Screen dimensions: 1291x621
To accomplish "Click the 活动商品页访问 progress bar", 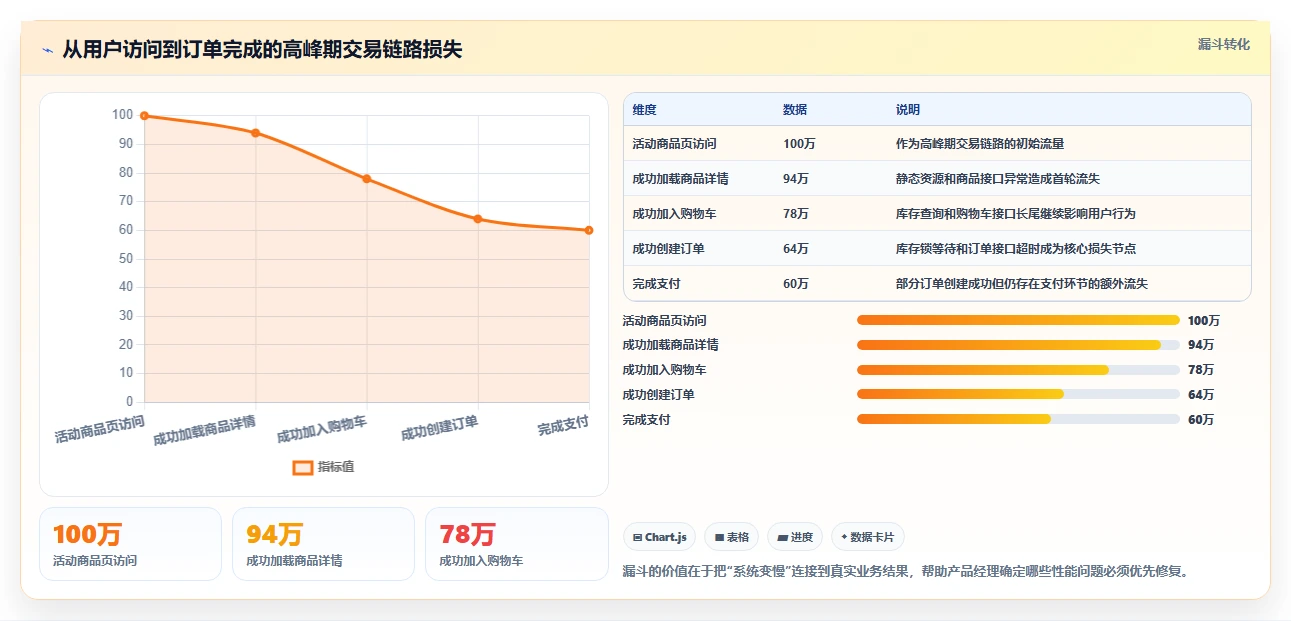I will (x=1018, y=320).
